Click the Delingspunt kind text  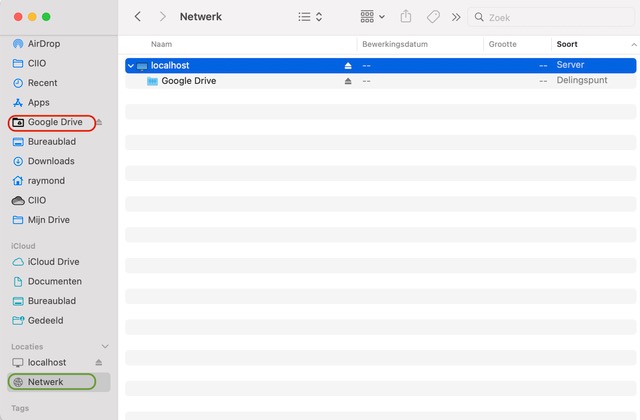point(582,80)
